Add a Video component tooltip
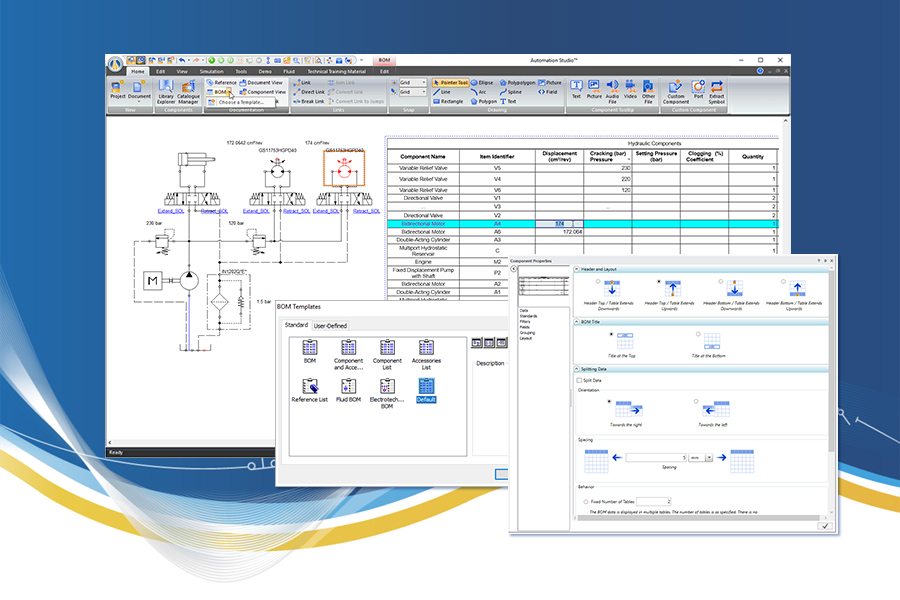Viewport: 900px width, 600px height. pyautogui.click(x=630, y=90)
